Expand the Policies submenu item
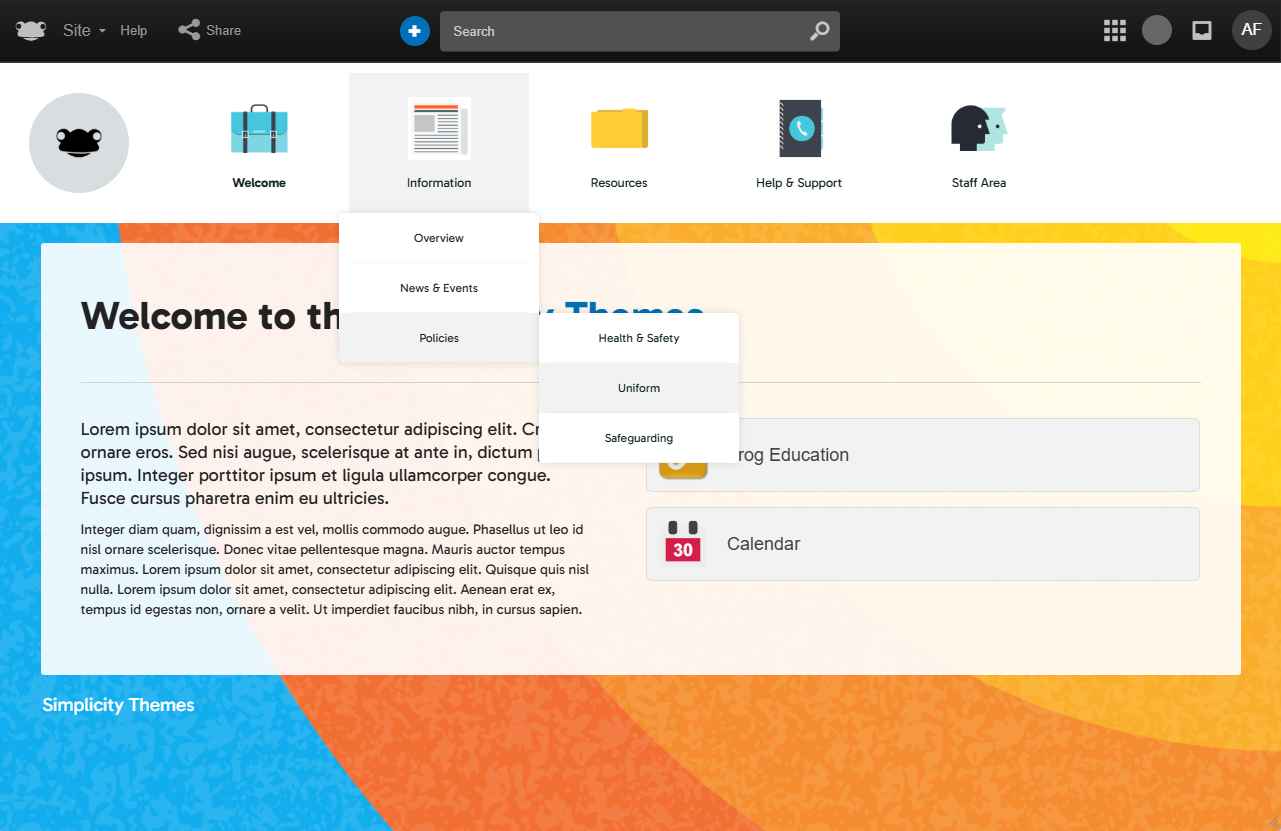1281x831 pixels. [x=439, y=338]
